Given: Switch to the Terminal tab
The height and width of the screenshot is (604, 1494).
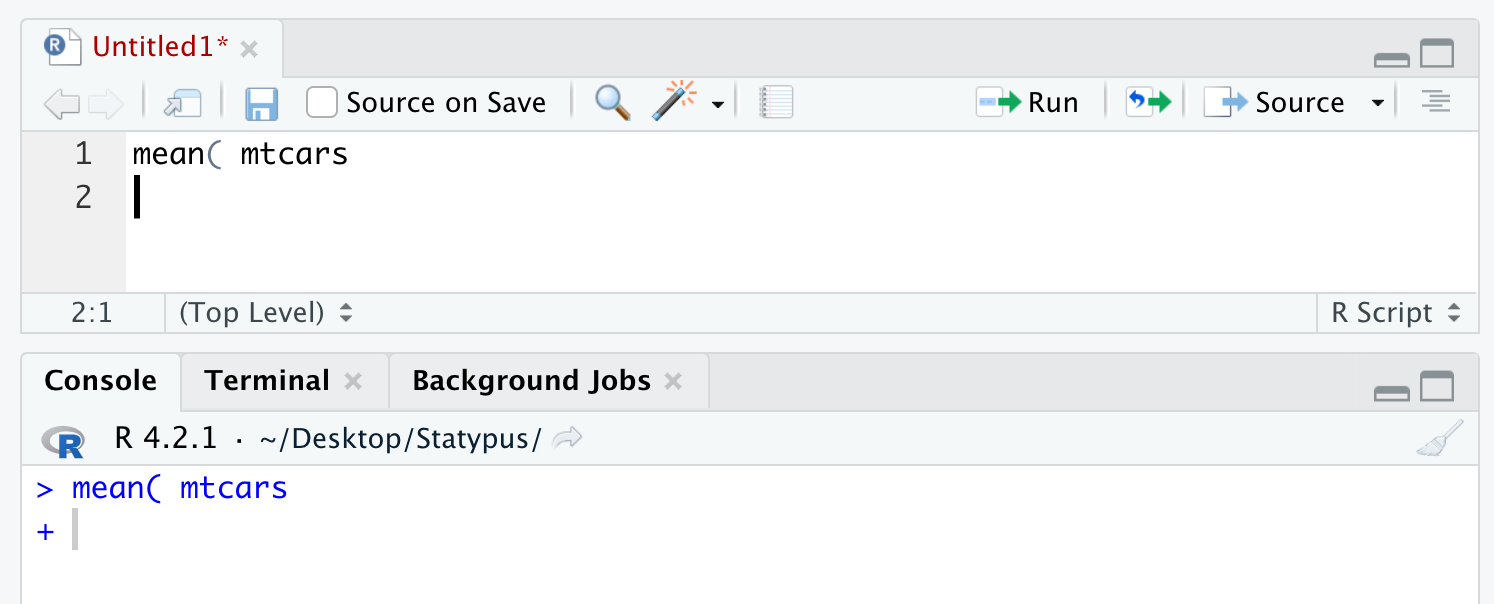Looking at the screenshot, I should tap(267, 381).
